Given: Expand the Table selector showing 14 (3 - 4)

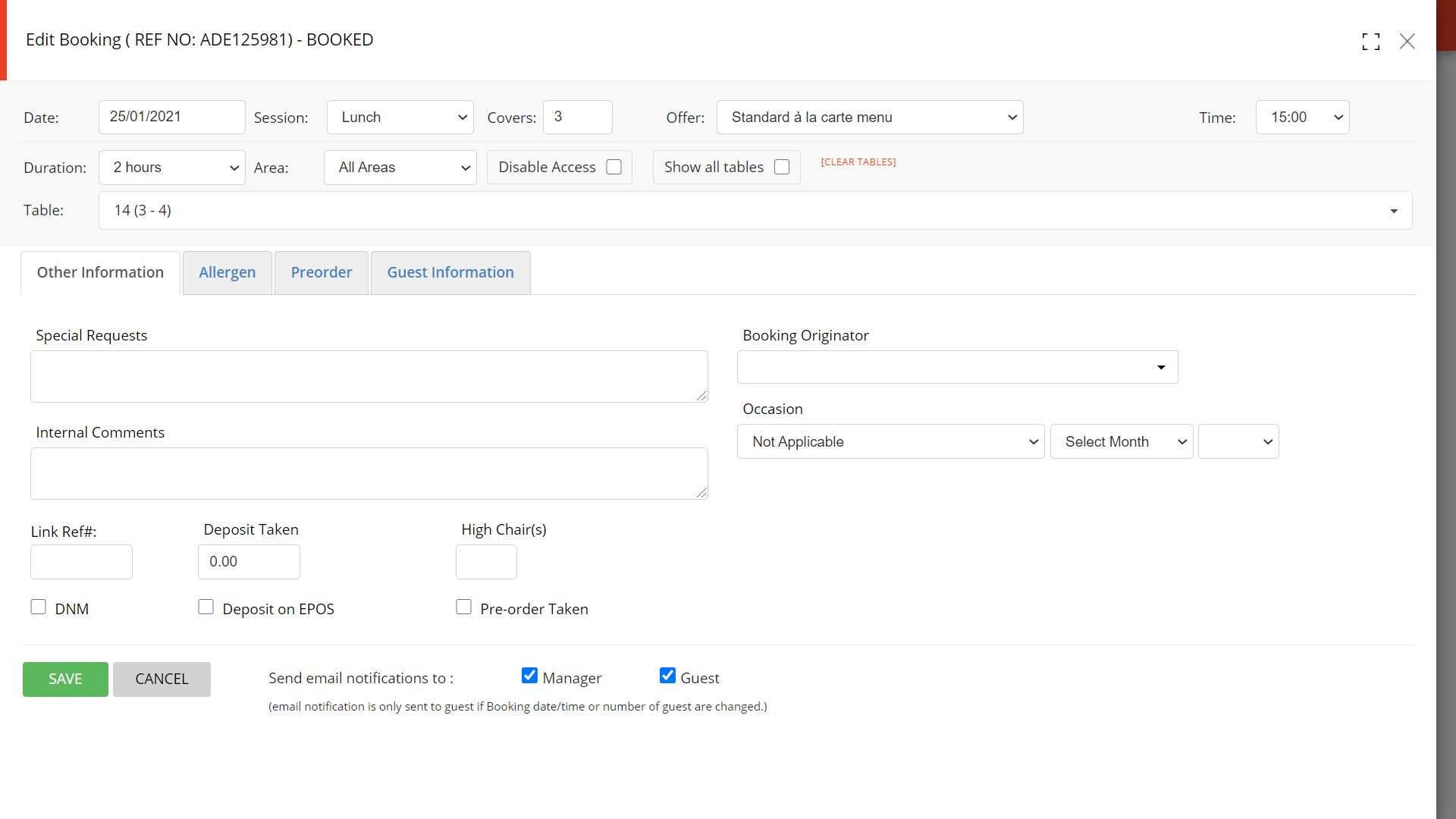Looking at the screenshot, I should [x=755, y=211].
